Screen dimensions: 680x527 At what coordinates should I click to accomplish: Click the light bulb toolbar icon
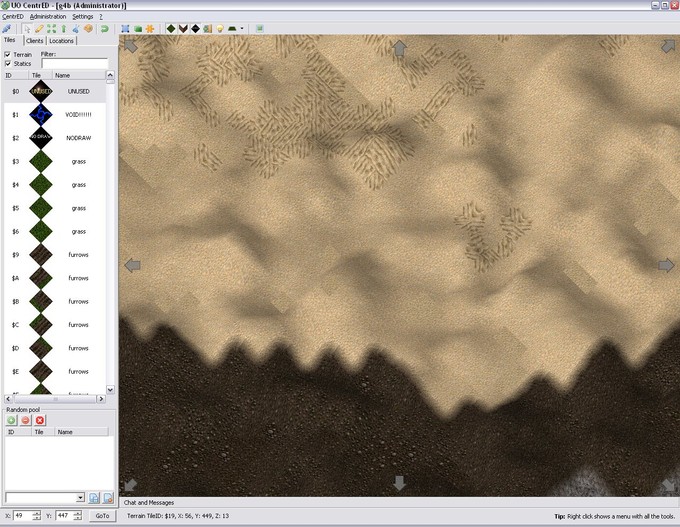coord(219,29)
